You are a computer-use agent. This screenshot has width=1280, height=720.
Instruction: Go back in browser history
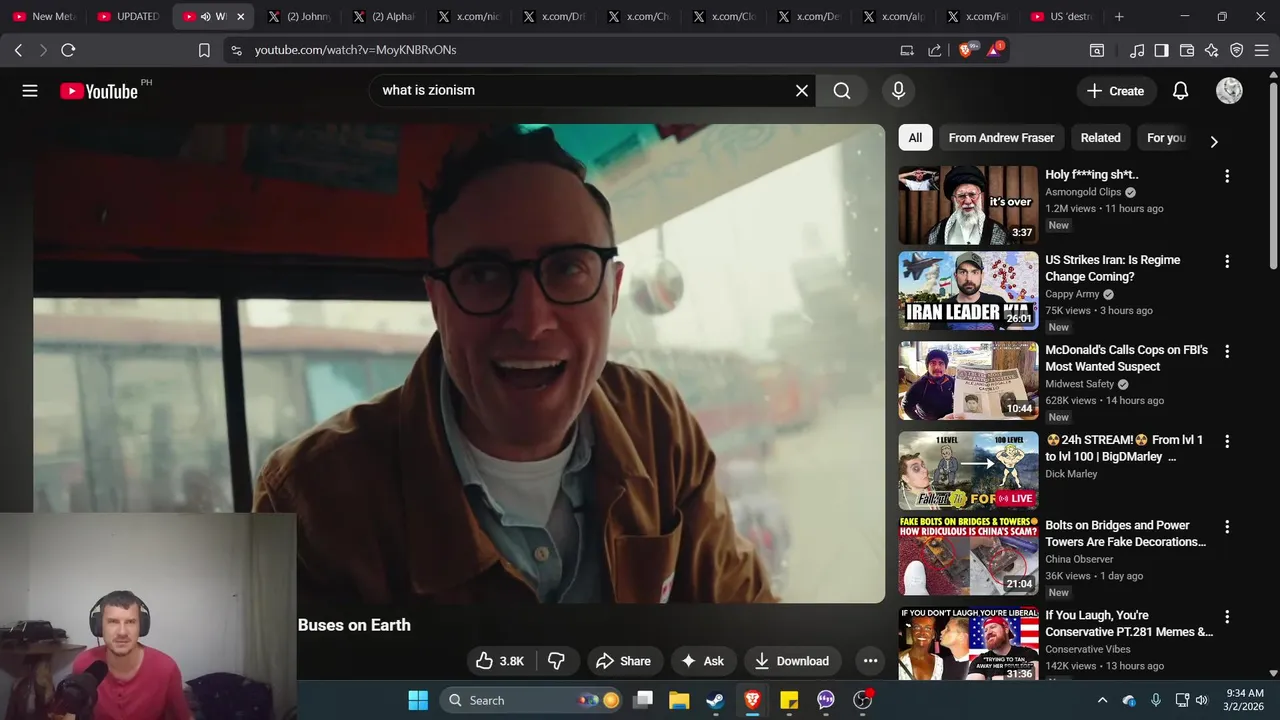point(18,50)
